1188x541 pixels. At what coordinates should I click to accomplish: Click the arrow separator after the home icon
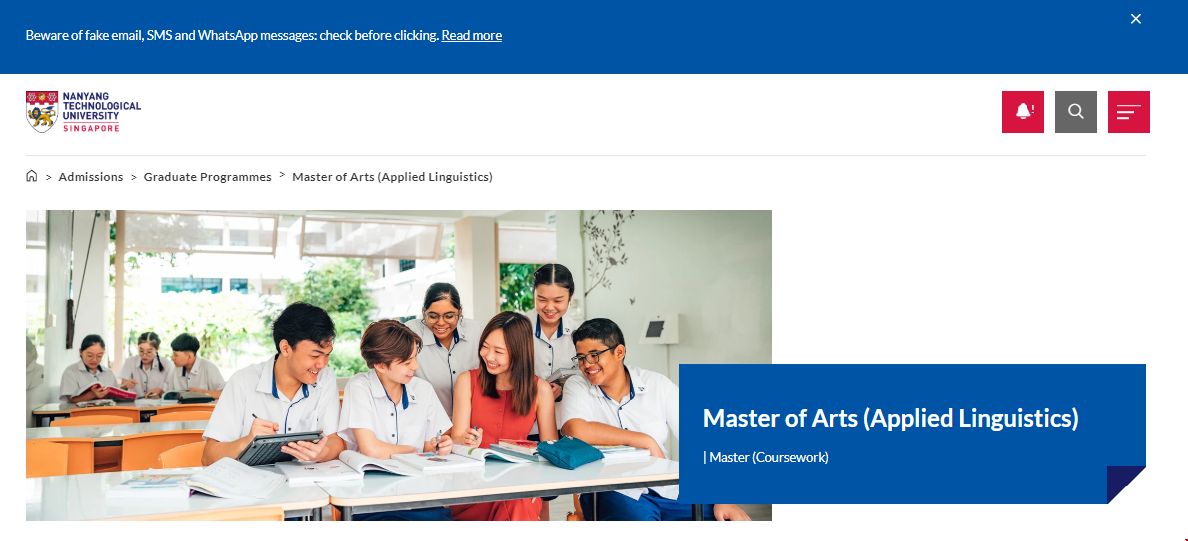(x=48, y=177)
